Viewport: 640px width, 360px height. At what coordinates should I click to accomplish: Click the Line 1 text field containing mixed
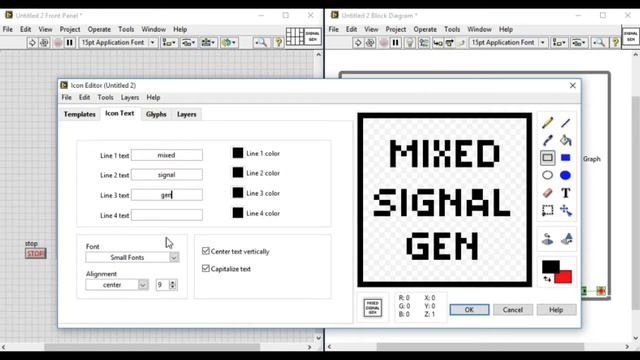[x=167, y=155]
